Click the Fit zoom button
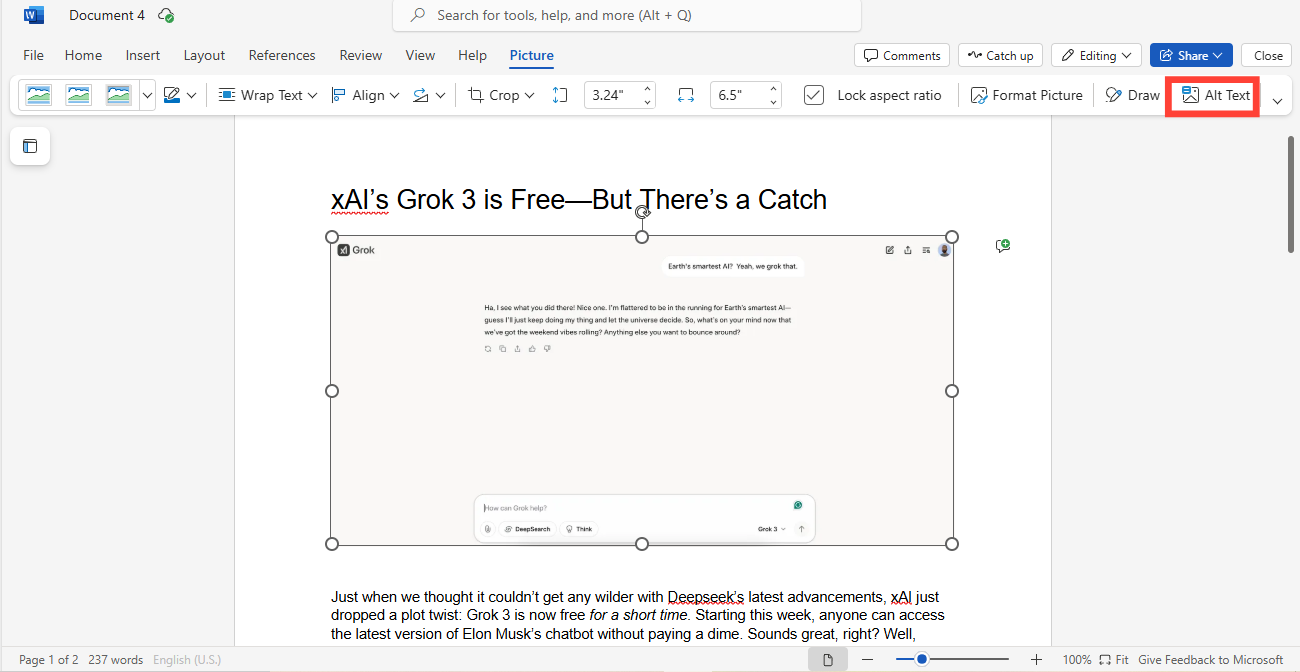Image resolution: width=1300 pixels, height=672 pixels. [x=1114, y=660]
